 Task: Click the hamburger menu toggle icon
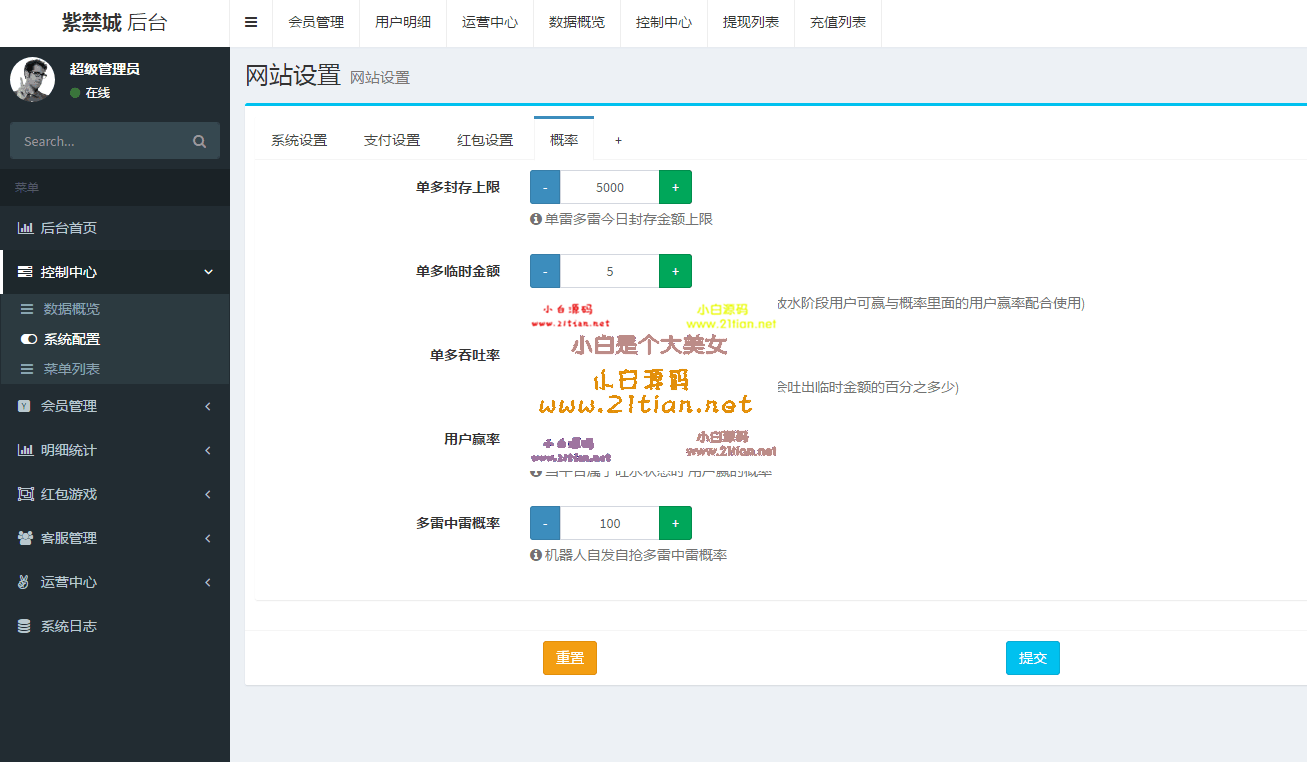(251, 22)
